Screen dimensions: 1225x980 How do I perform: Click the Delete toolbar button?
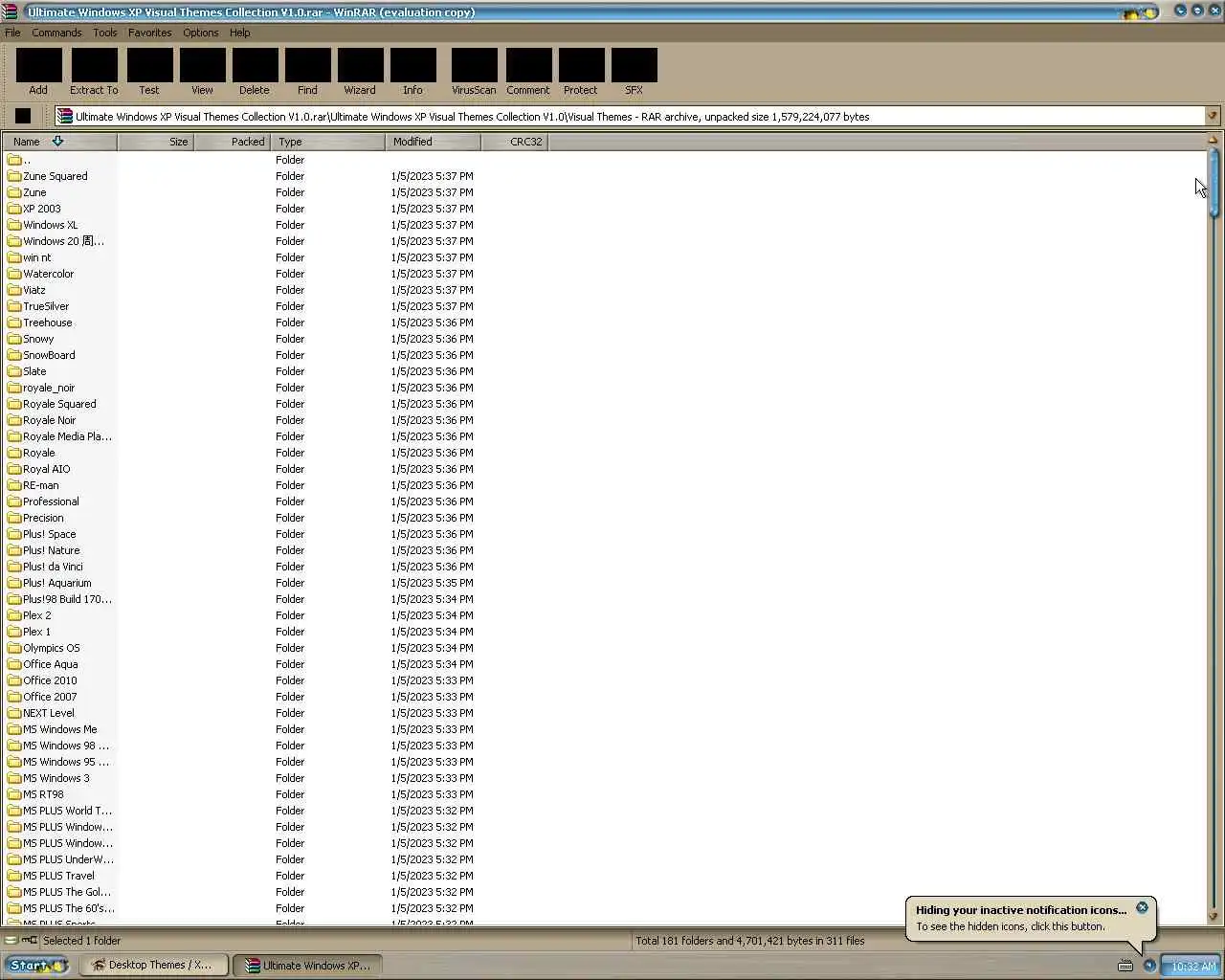click(255, 72)
